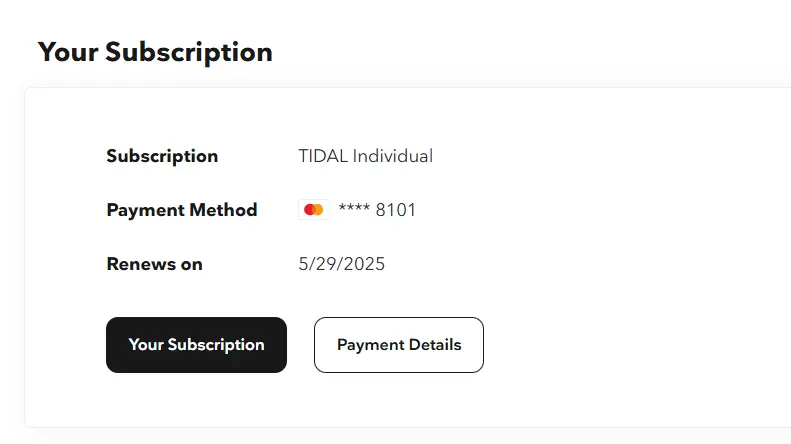
Task: Open the Payment Details button
Action: pyautogui.click(x=399, y=345)
